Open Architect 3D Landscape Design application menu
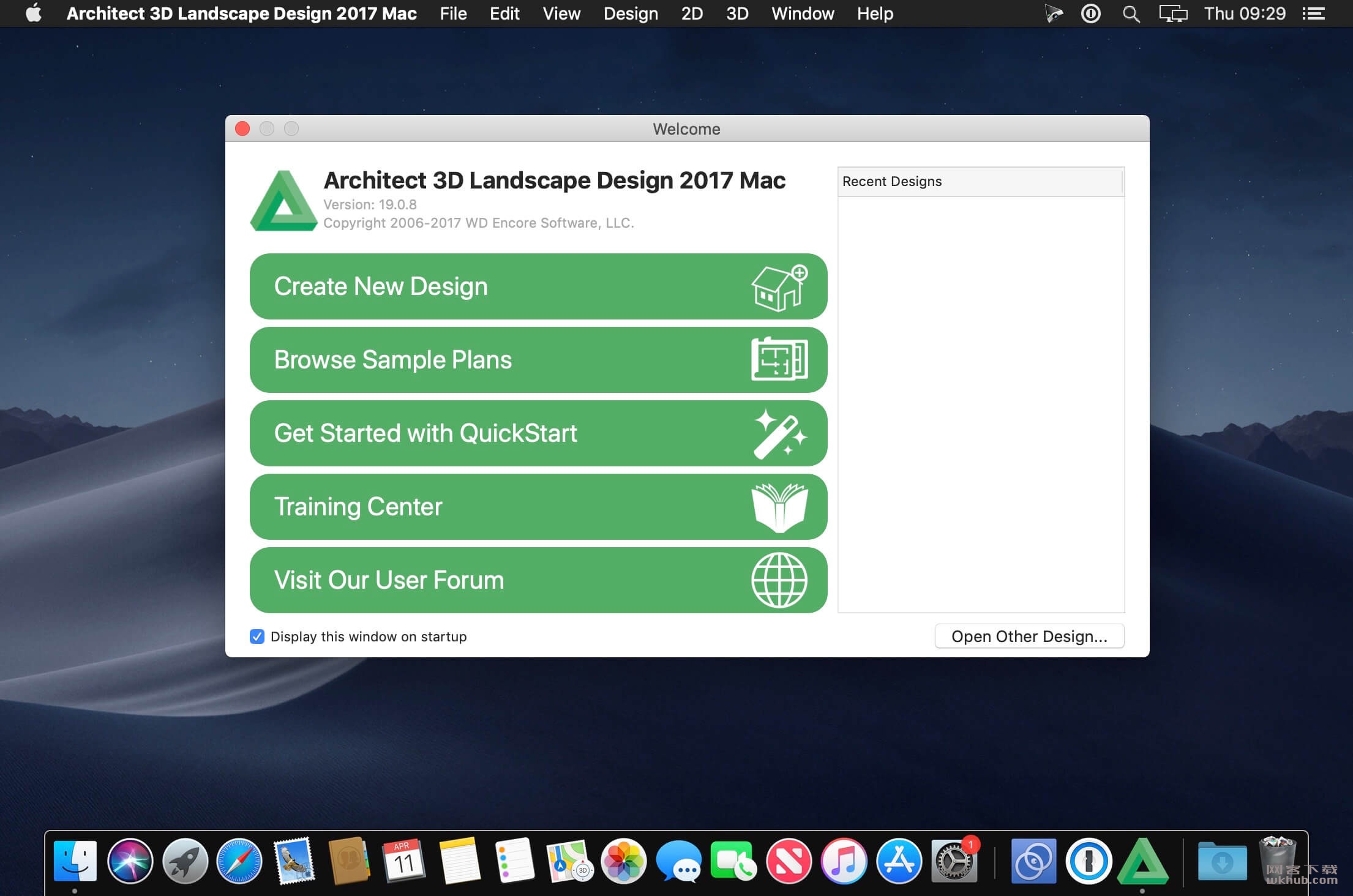 (x=241, y=13)
